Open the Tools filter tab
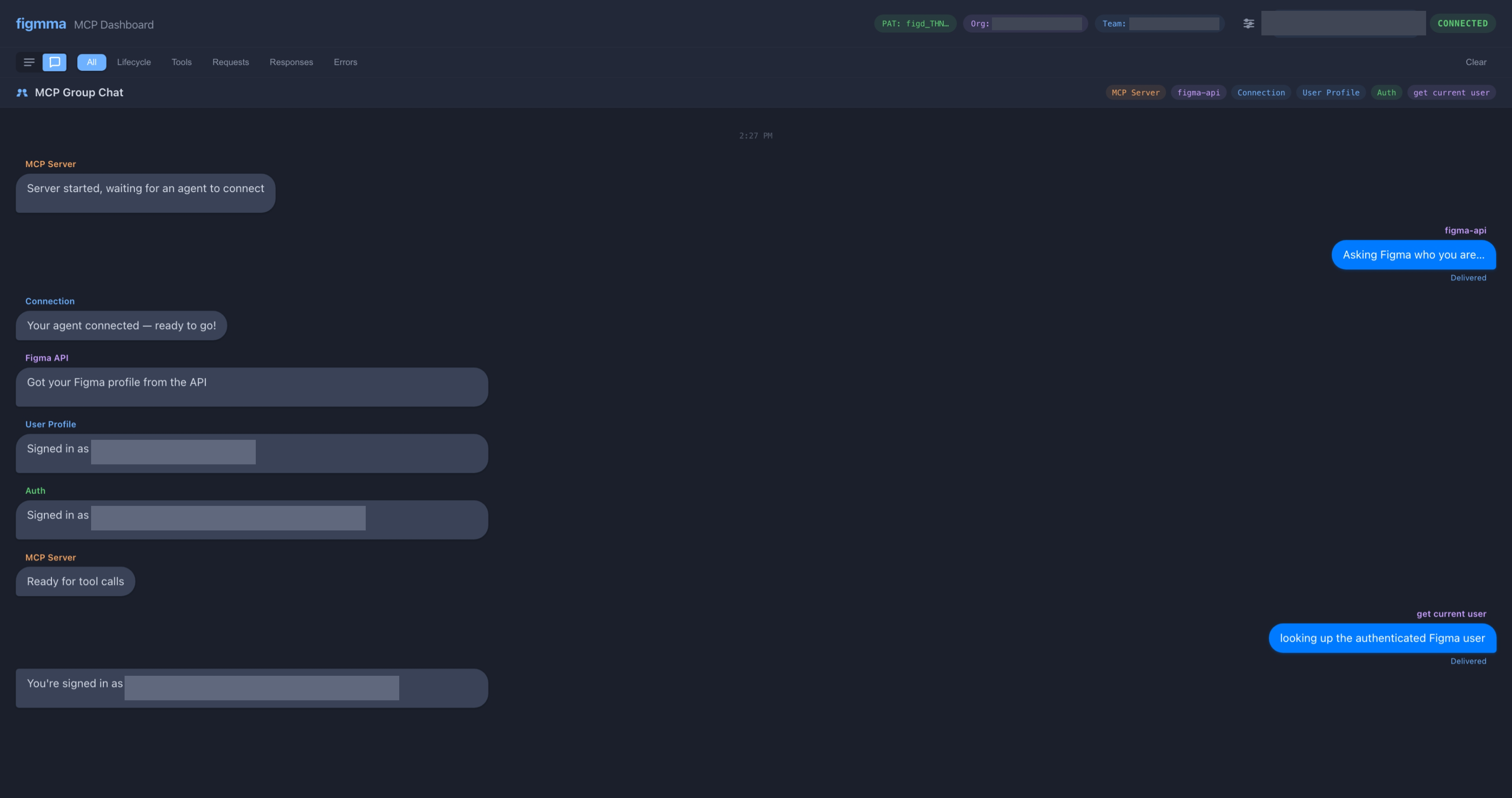1512x798 pixels. tap(181, 62)
